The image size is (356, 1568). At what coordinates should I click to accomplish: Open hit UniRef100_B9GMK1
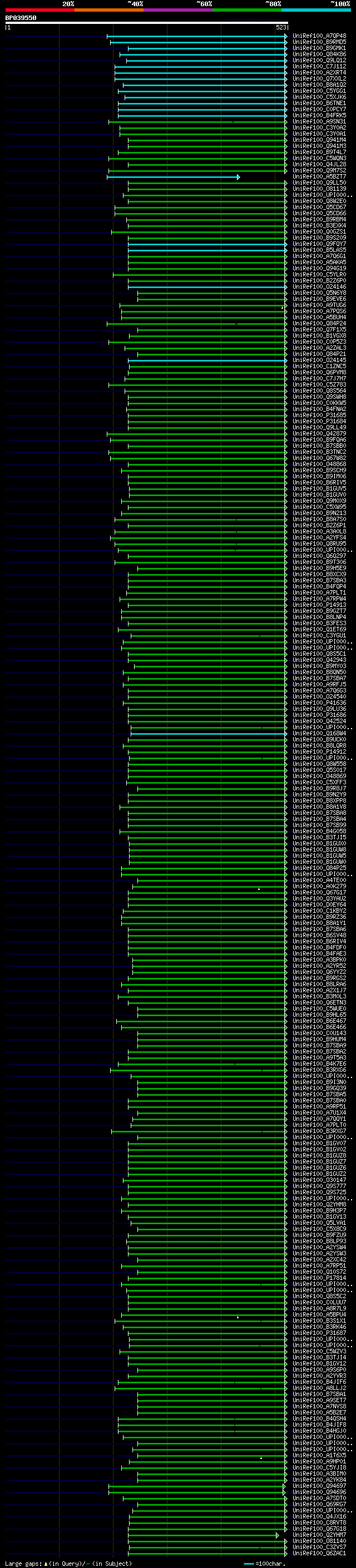[319, 48]
